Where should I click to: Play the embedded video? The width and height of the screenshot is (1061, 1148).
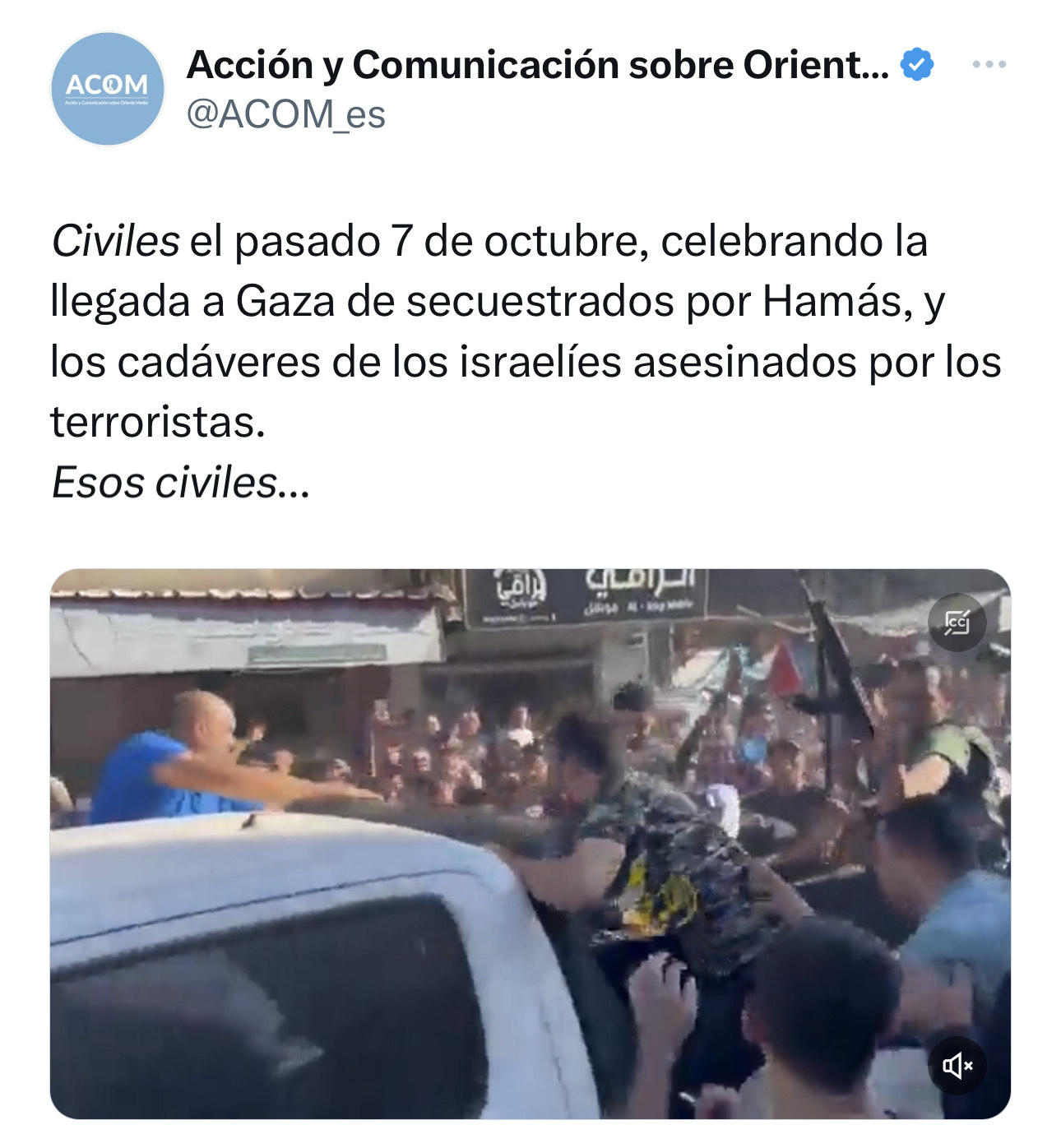tap(530, 844)
